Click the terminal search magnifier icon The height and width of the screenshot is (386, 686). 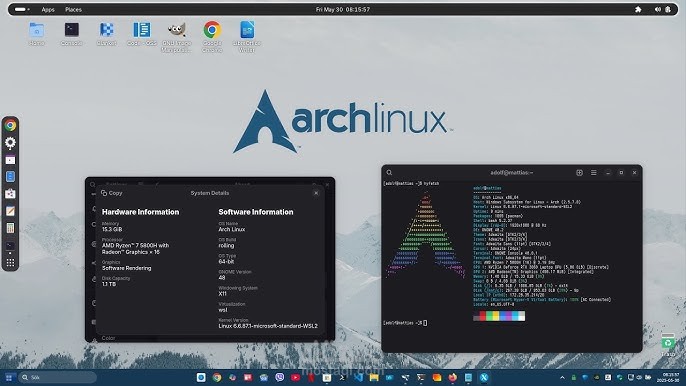point(389,173)
